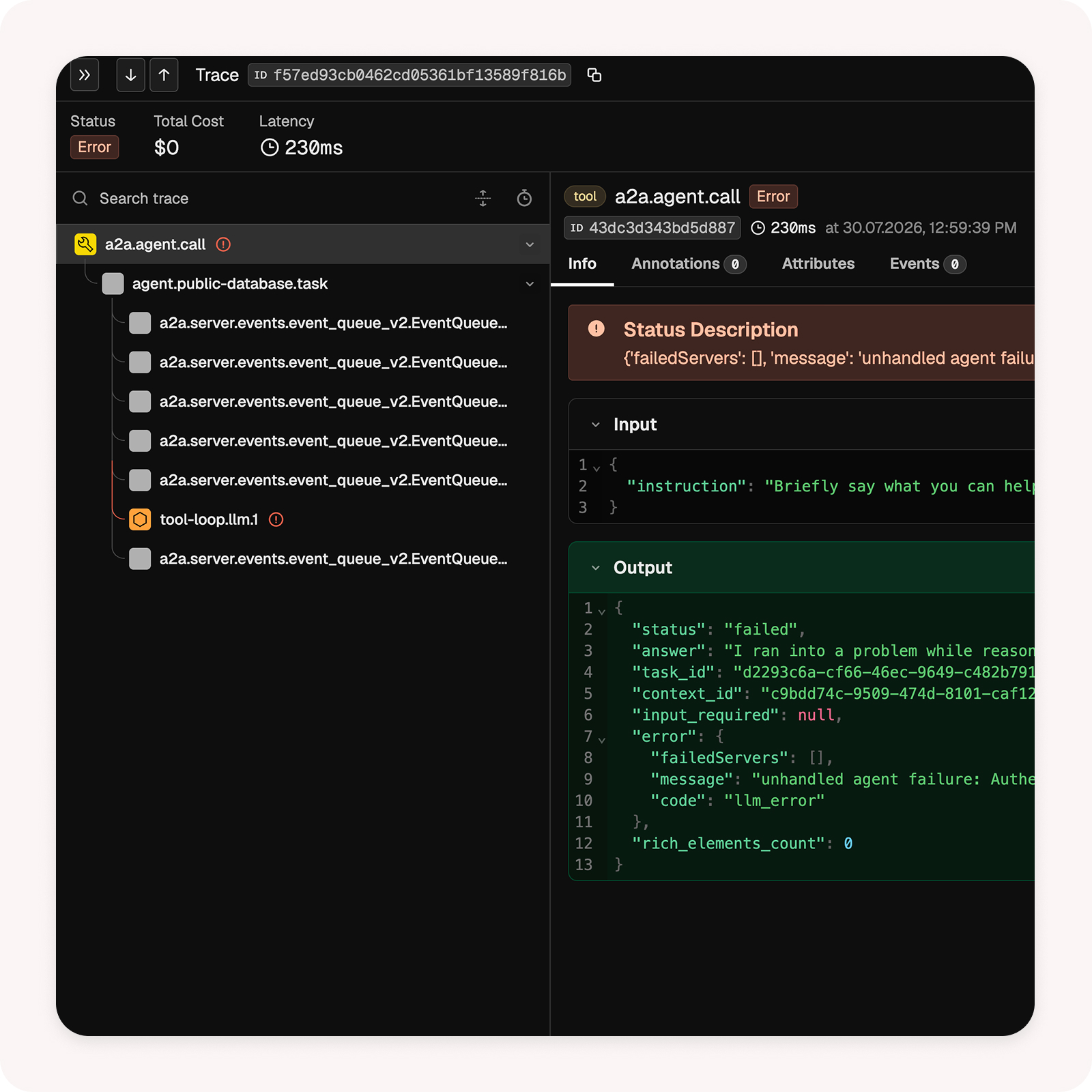Image resolution: width=1092 pixels, height=1092 pixels.
Task: Click the error indicator beside a2a.agent.call row
Action: tap(223, 244)
